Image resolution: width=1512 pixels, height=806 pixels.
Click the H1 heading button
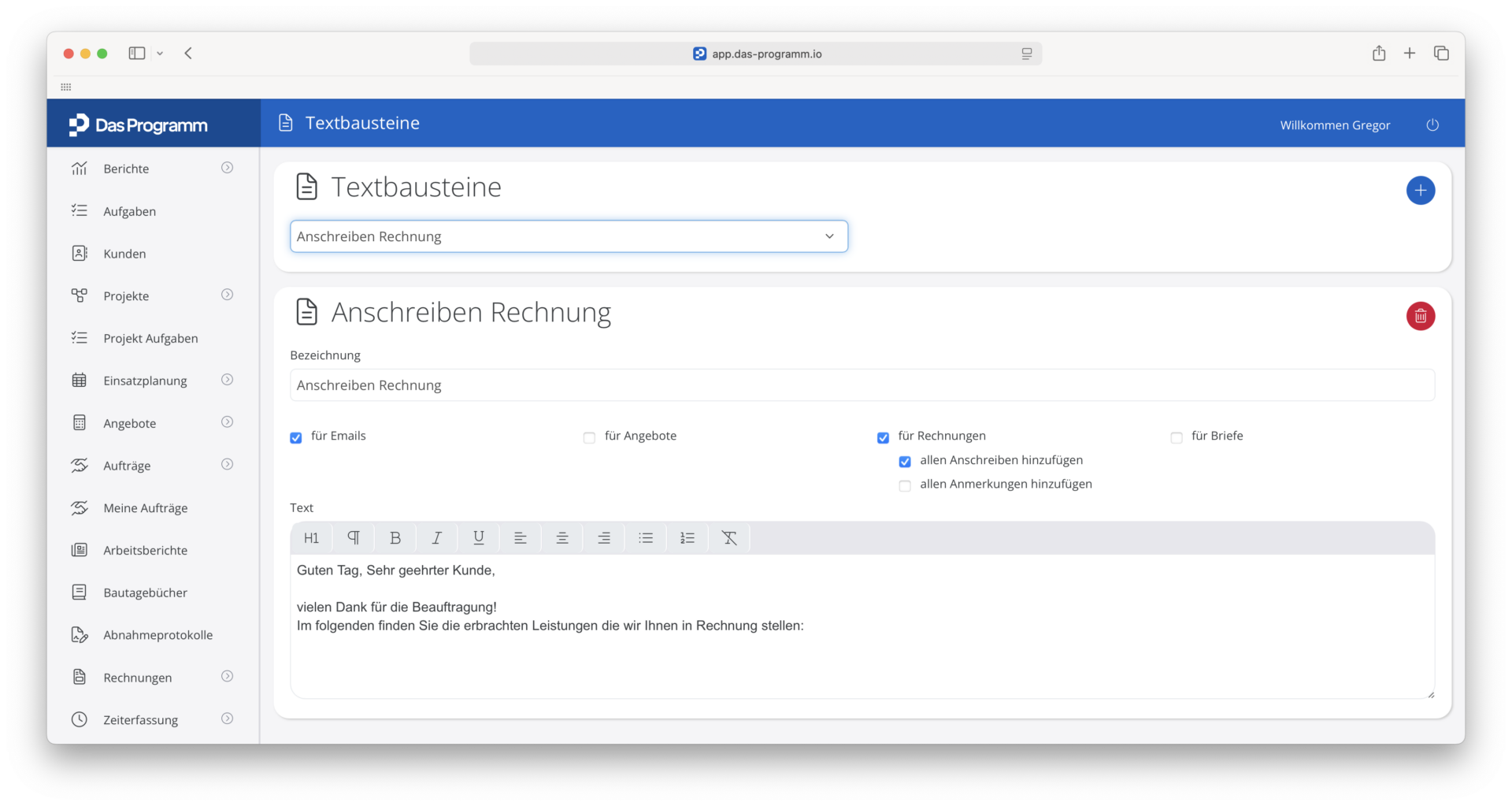coord(312,538)
